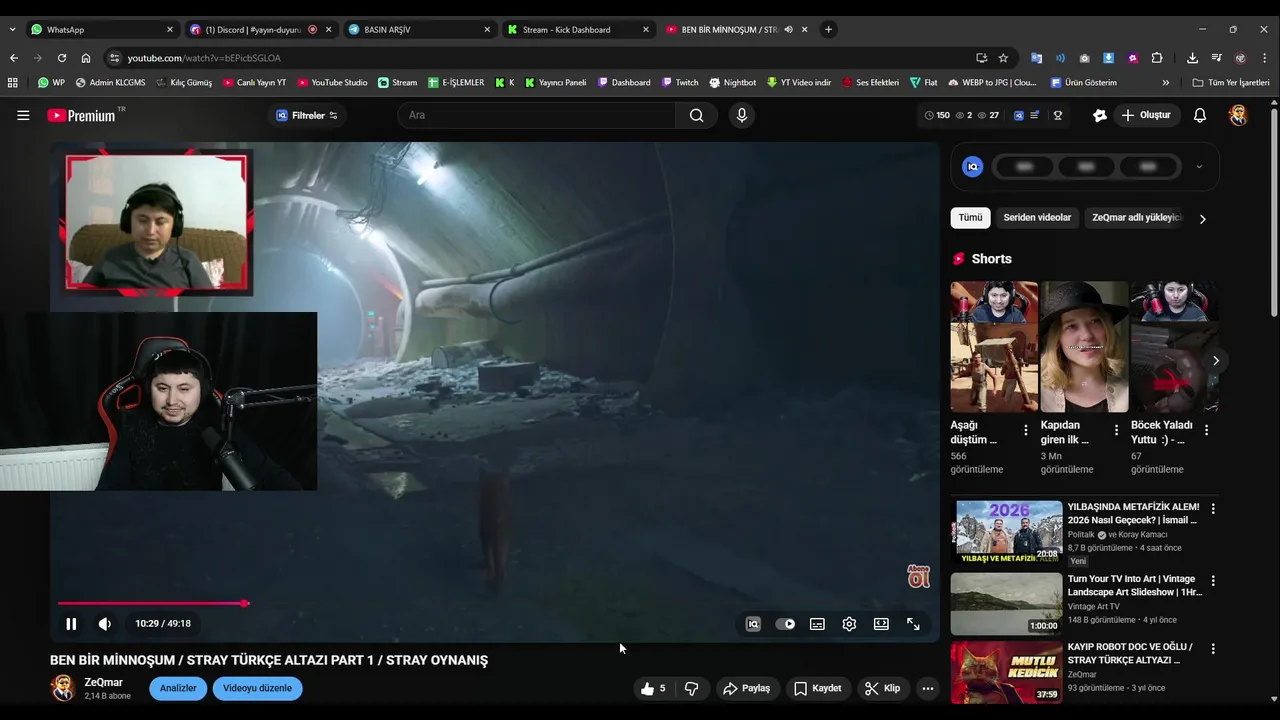Click the page vertical scrollbar
This screenshot has height=720, width=1280.
click(1274, 210)
